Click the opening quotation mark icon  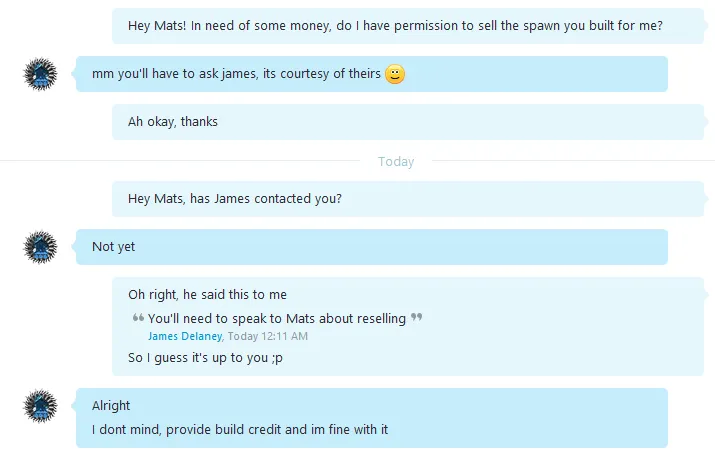(x=138, y=318)
